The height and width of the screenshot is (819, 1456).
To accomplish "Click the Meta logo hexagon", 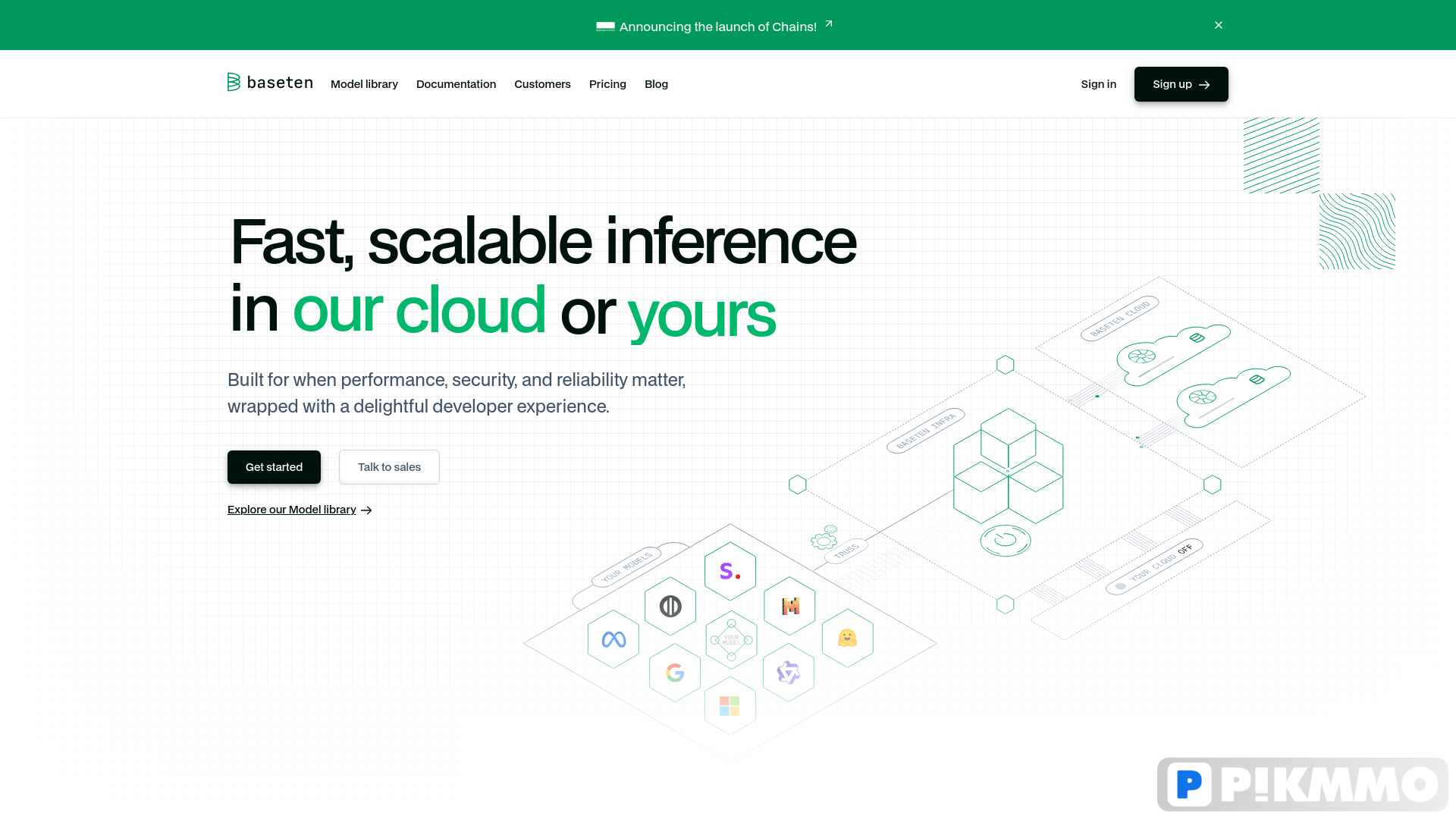I will click(613, 639).
